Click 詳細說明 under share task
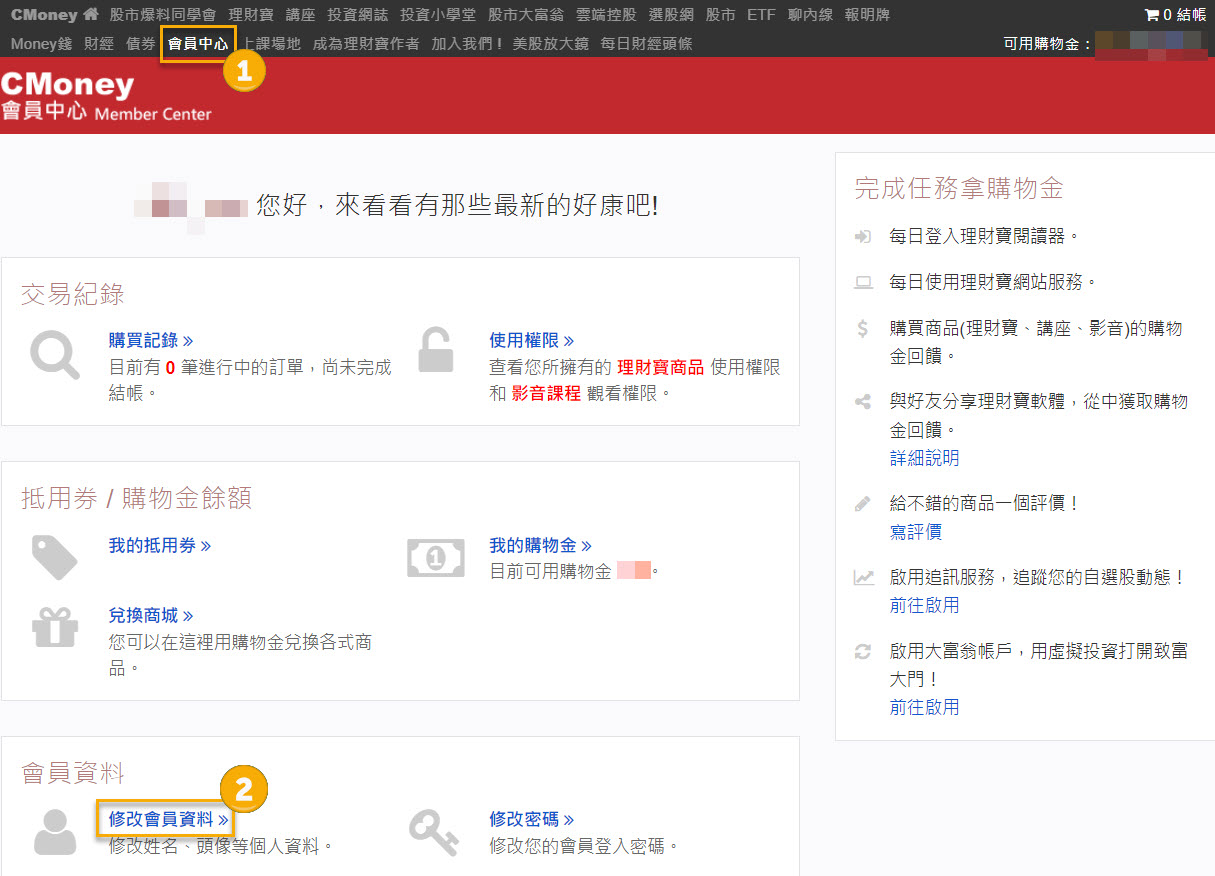The width and height of the screenshot is (1215, 876). (x=924, y=458)
